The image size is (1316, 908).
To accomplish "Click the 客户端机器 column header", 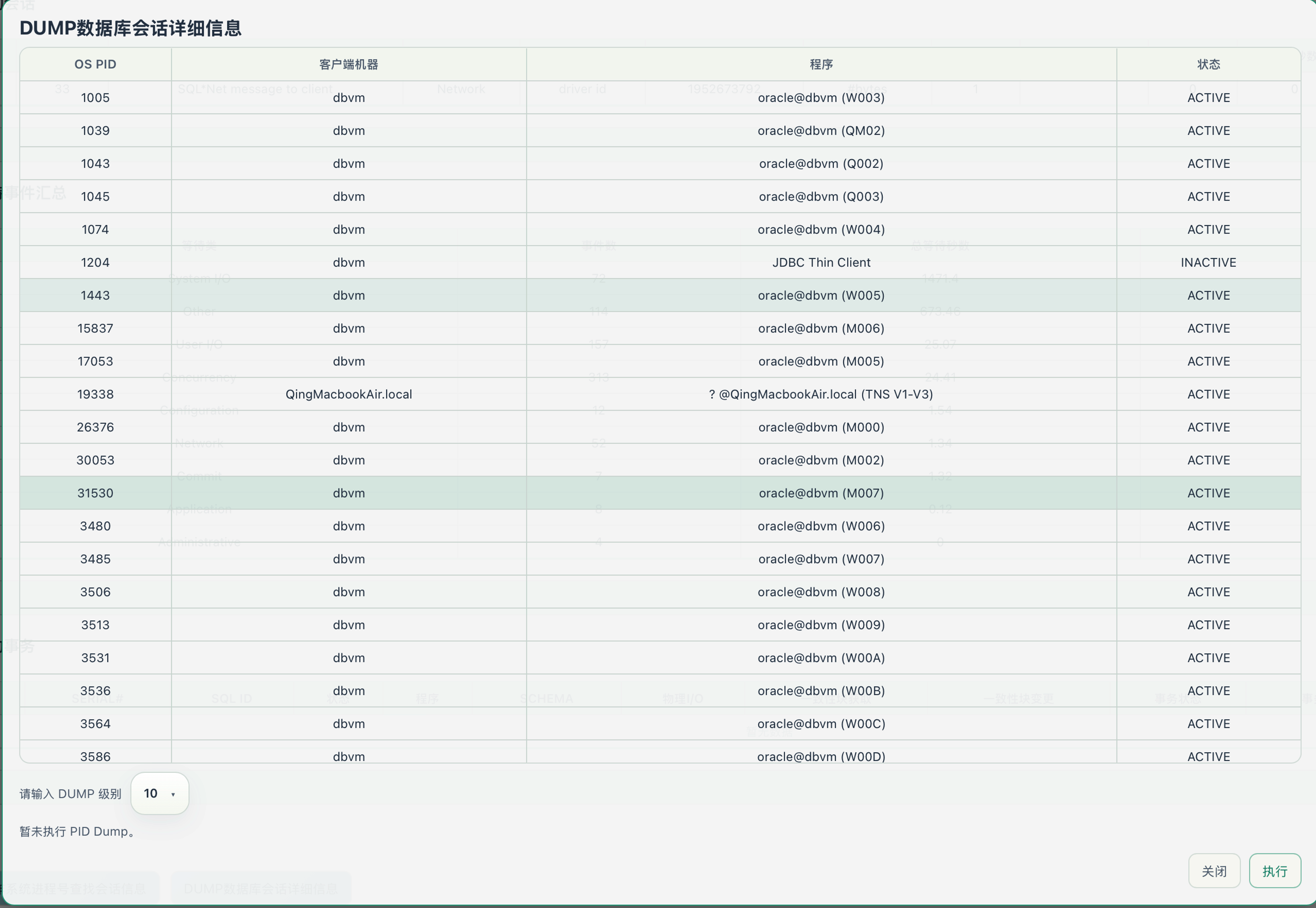I will pyautogui.click(x=348, y=64).
